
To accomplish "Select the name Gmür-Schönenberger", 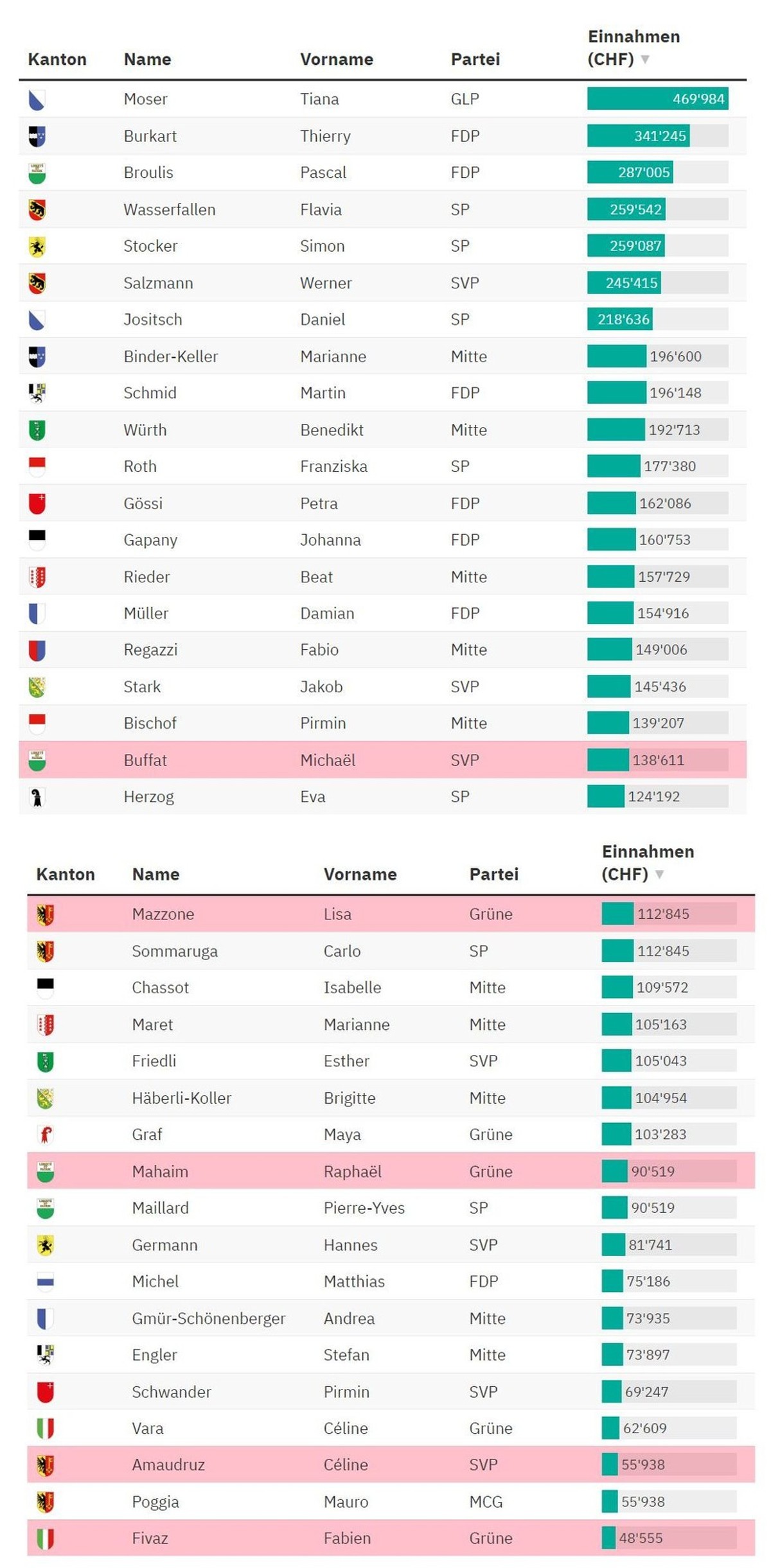I will (x=208, y=1319).
